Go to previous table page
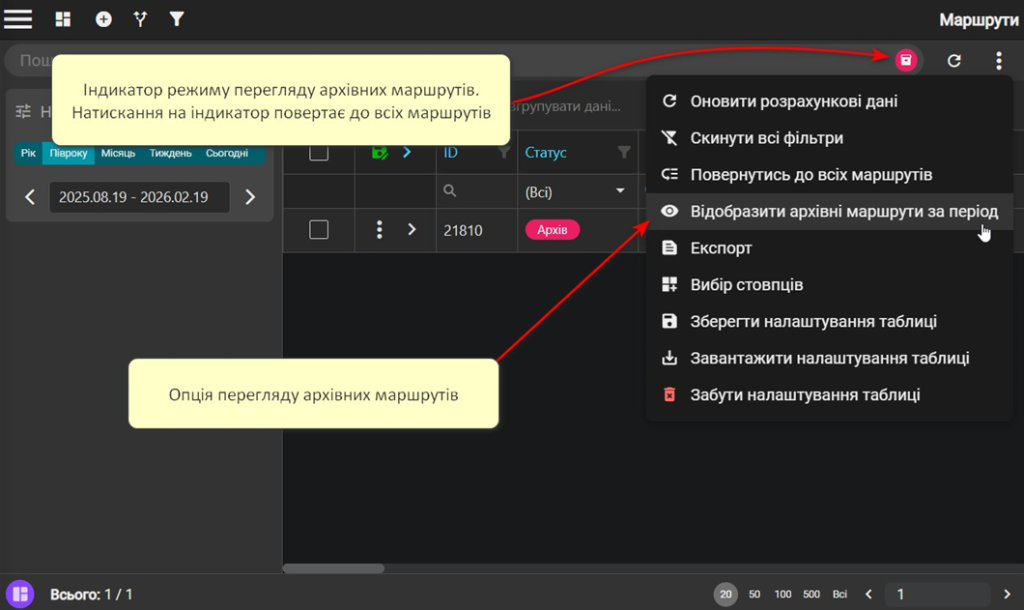The width and height of the screenshot is (1024, 610). (868, 594)
